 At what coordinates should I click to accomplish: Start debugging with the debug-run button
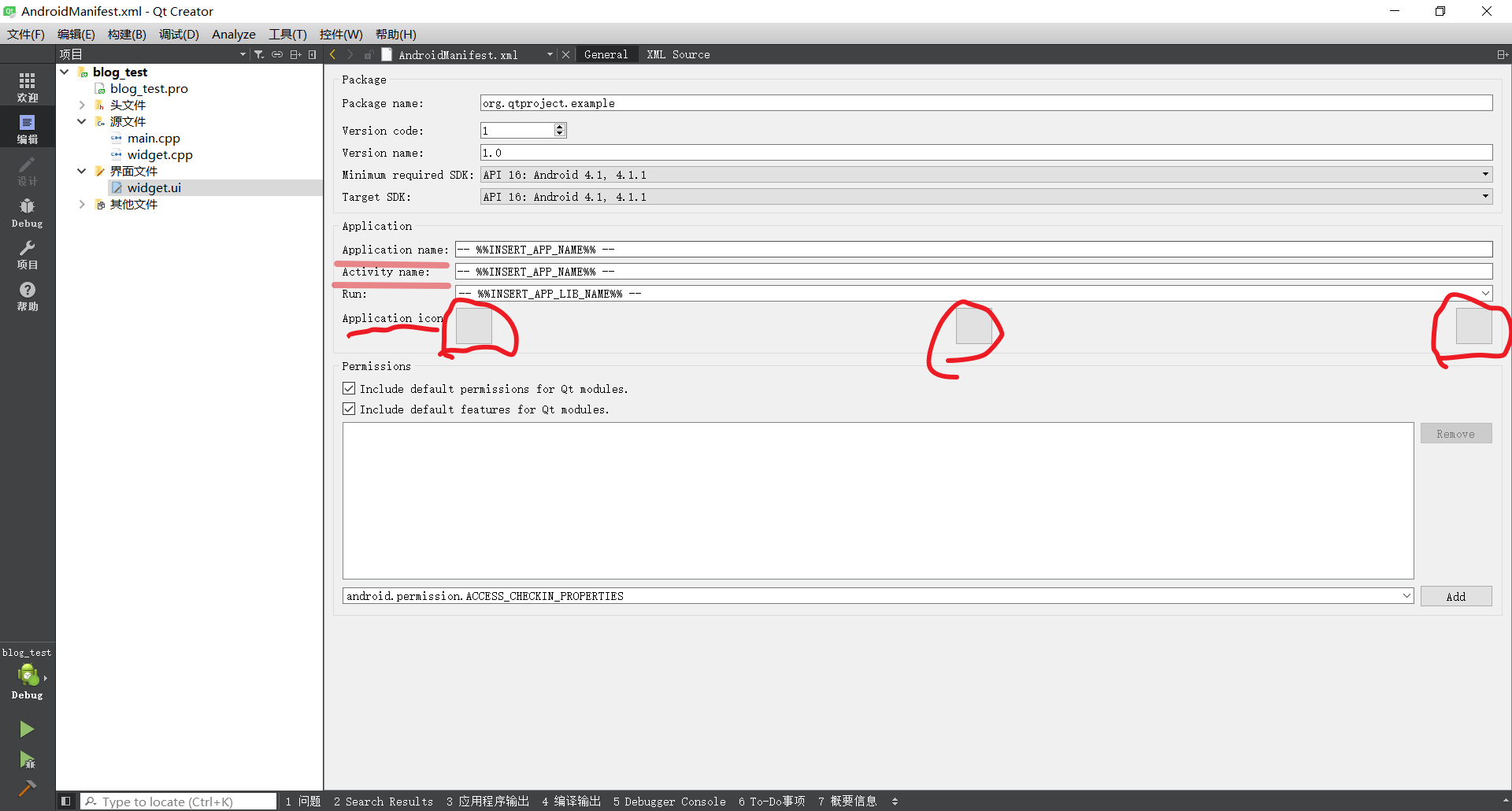point(27,759)
